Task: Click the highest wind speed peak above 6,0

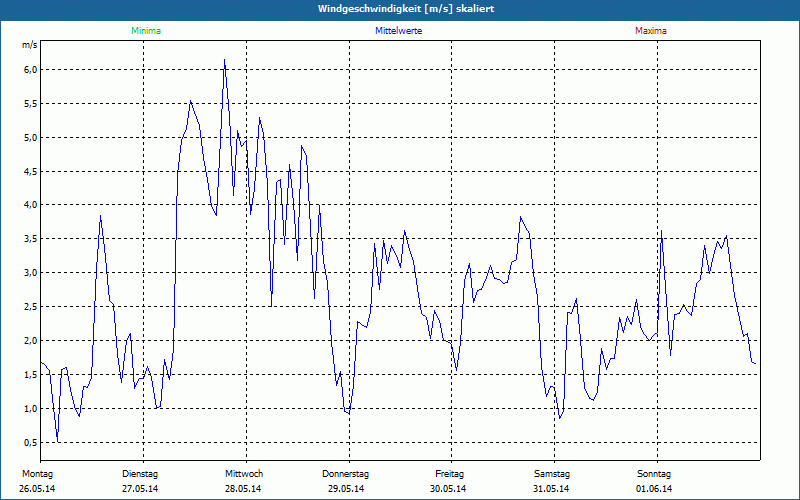Action: tap(224, 60)
